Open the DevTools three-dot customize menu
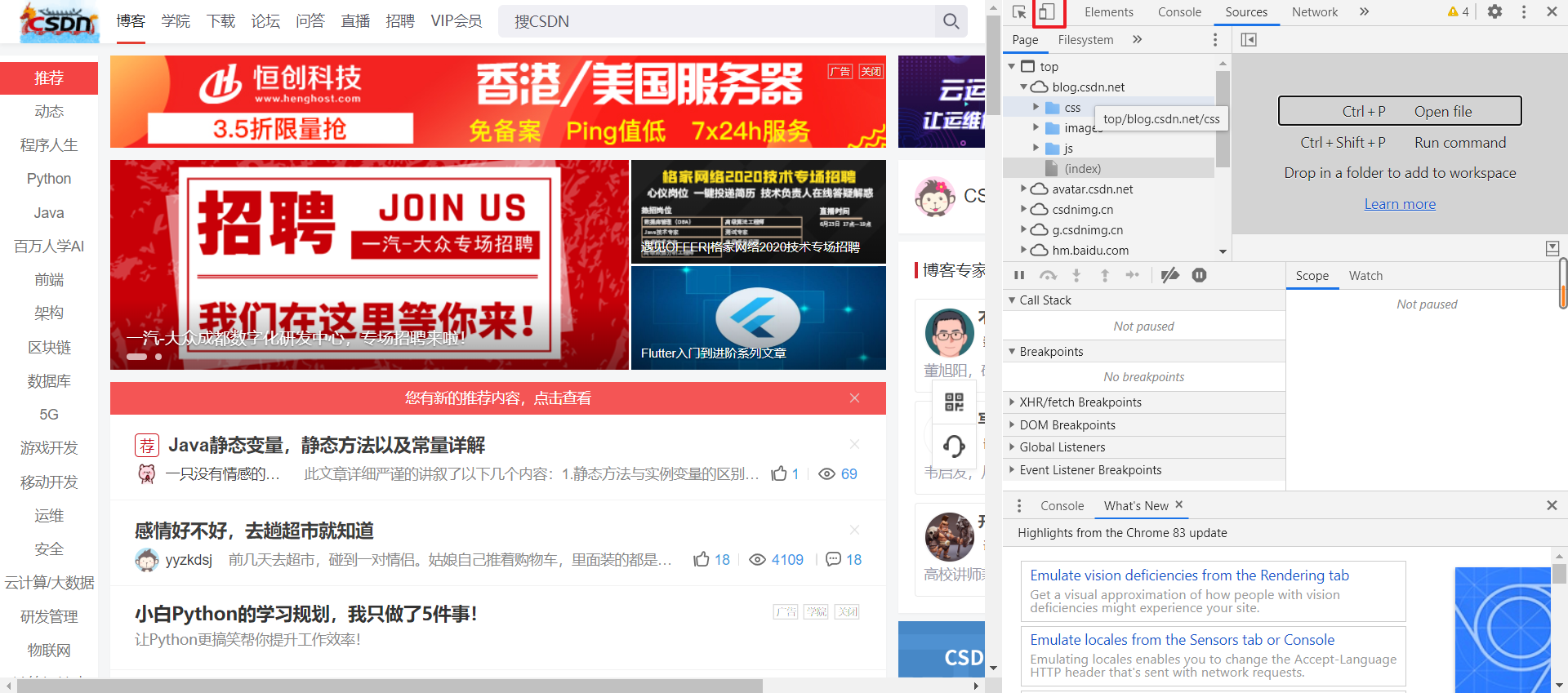 point(1524,11)
